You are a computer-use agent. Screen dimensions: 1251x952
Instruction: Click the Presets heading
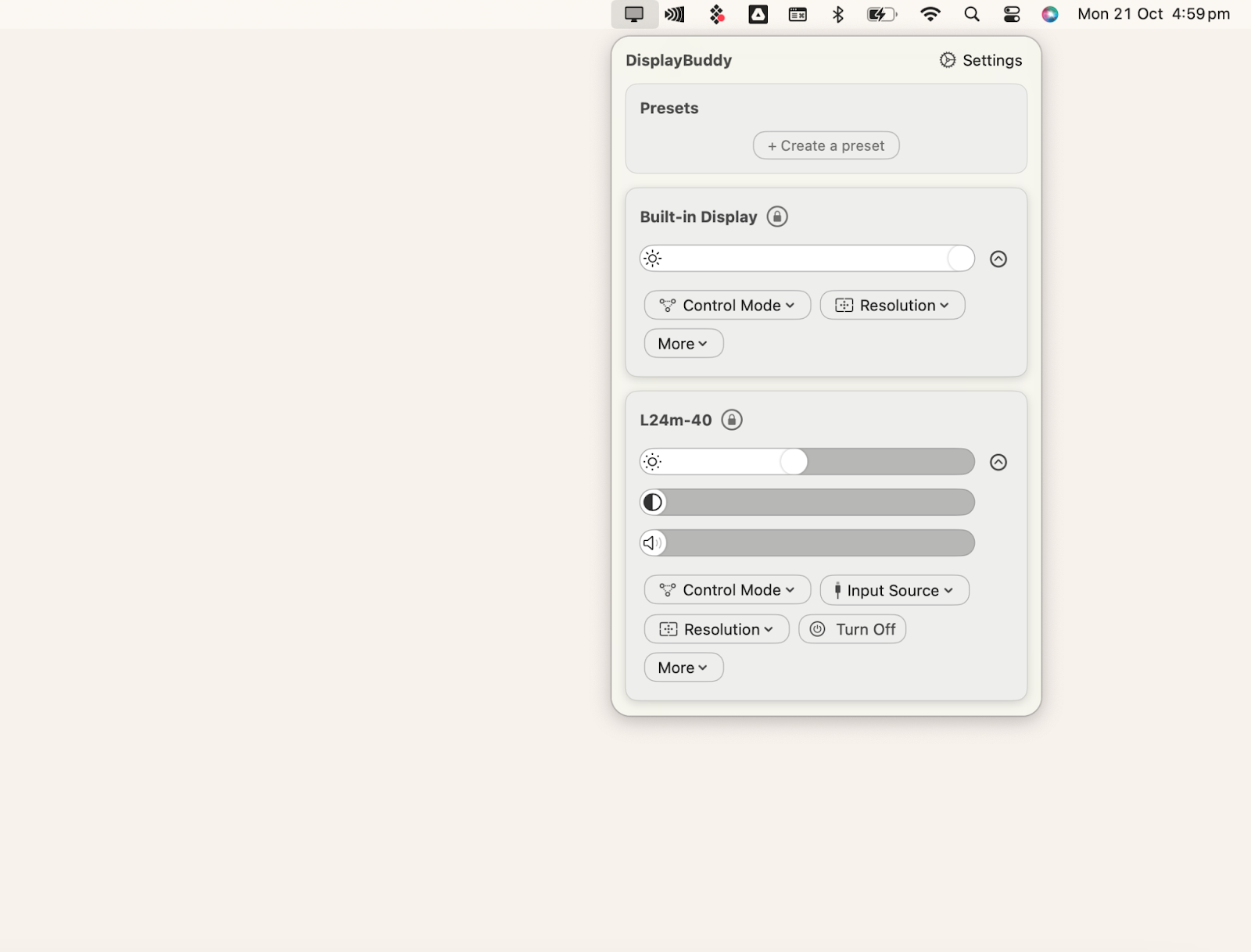tap(669, 108)
